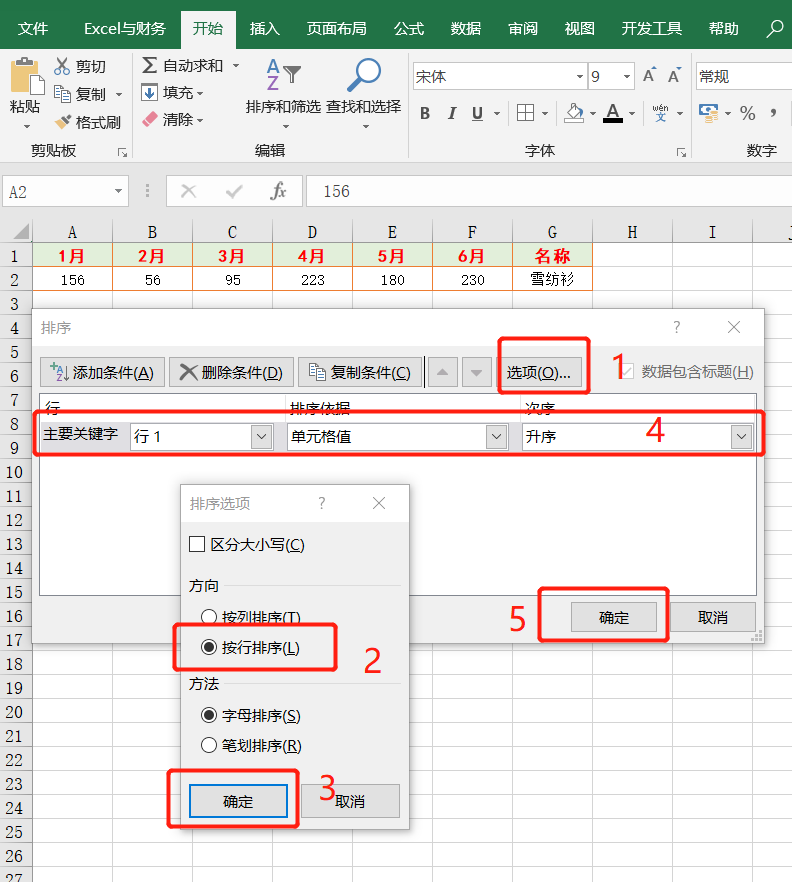Expand the primary key 行 1 dropdown
Viewport: 792px width, 882px height.
pos(262,436)
